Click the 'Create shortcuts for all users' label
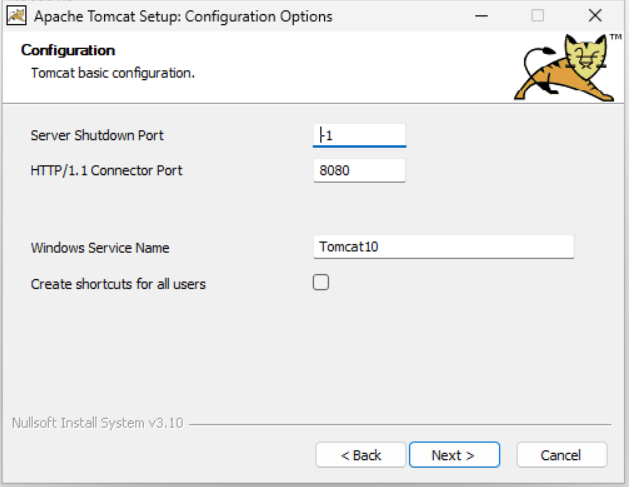The width and height of the screenshot is (629, 487). (x=118, y=284)
